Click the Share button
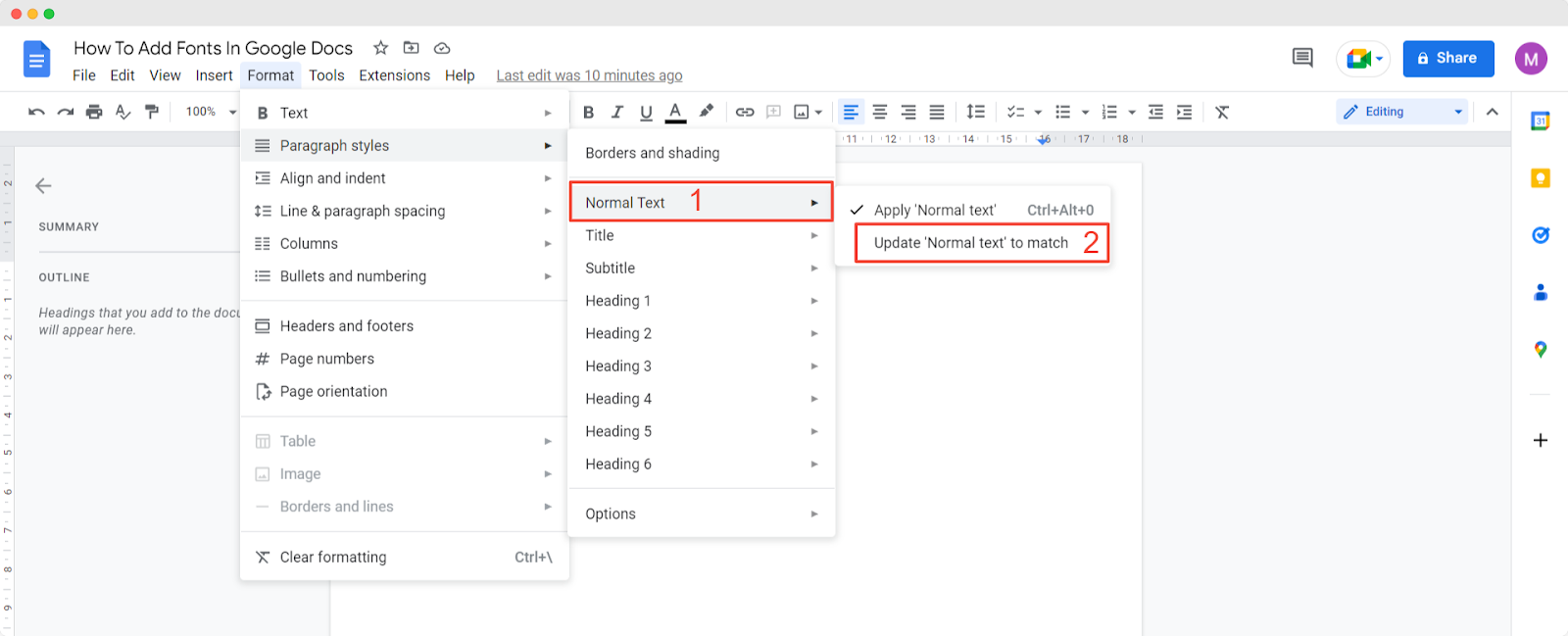The width and height of the screenshot is (1568, 636). (1448, 59)
